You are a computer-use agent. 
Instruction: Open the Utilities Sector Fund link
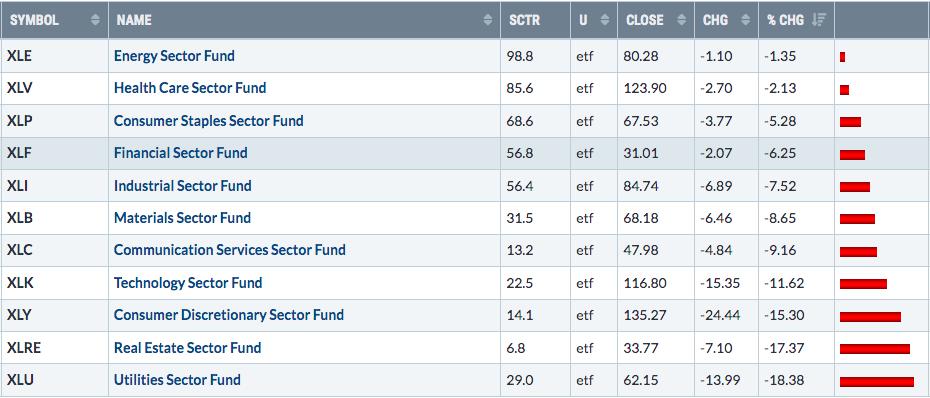pos(177,380)
